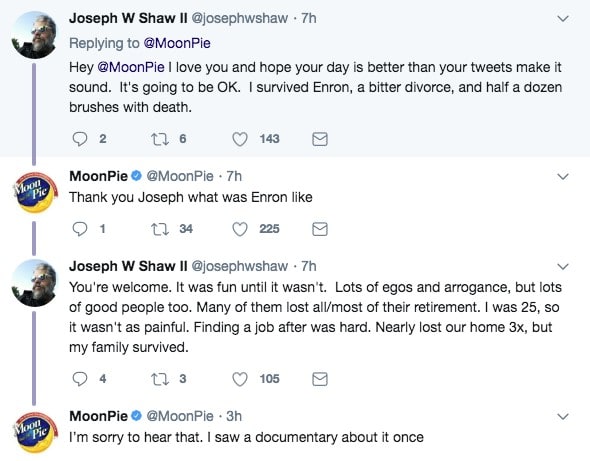Screen dimensions: 590x461
Task: Click the @MoonPie mention in 'Hey @MoonPie'
Action: [131, 67]
